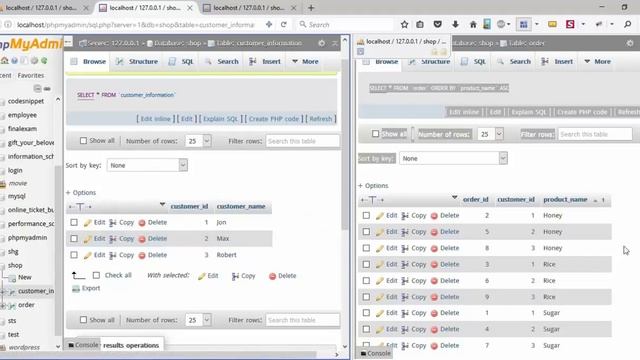Click pencil Edit icon for customer Jon
This screenshot has height=360, width=640.
[x=87, y=222]
